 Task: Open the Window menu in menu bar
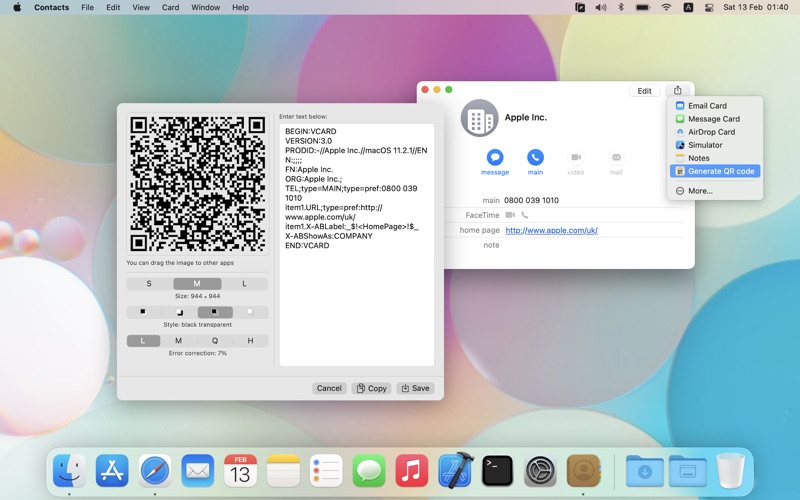click(x=205, y=7)
